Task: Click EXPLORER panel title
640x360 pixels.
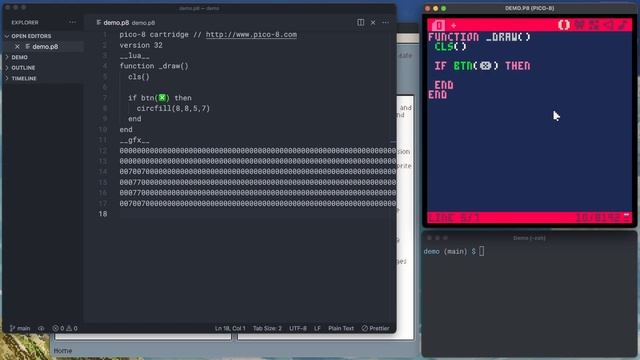Action: pos(25,22)
